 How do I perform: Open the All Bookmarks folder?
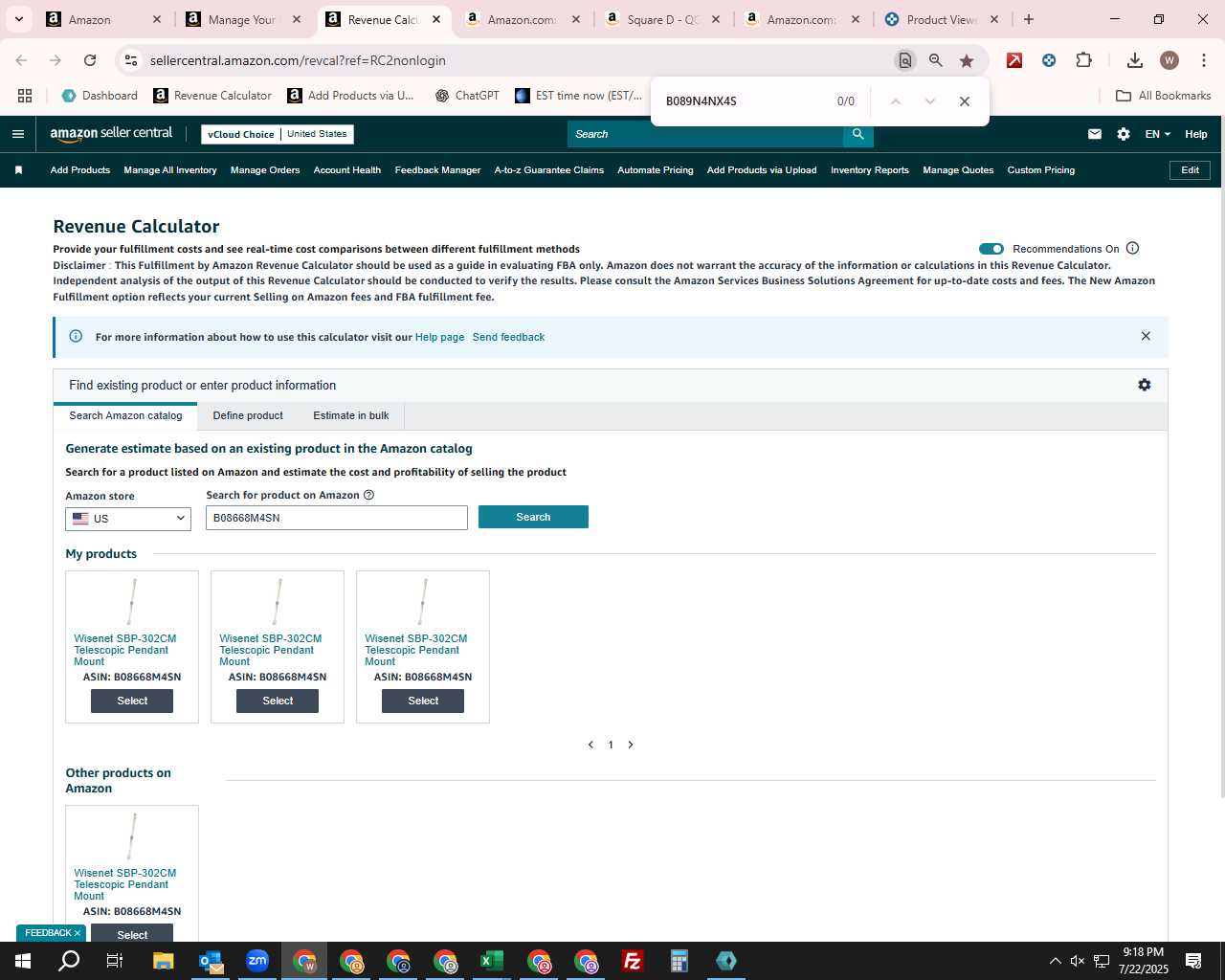1164,96
